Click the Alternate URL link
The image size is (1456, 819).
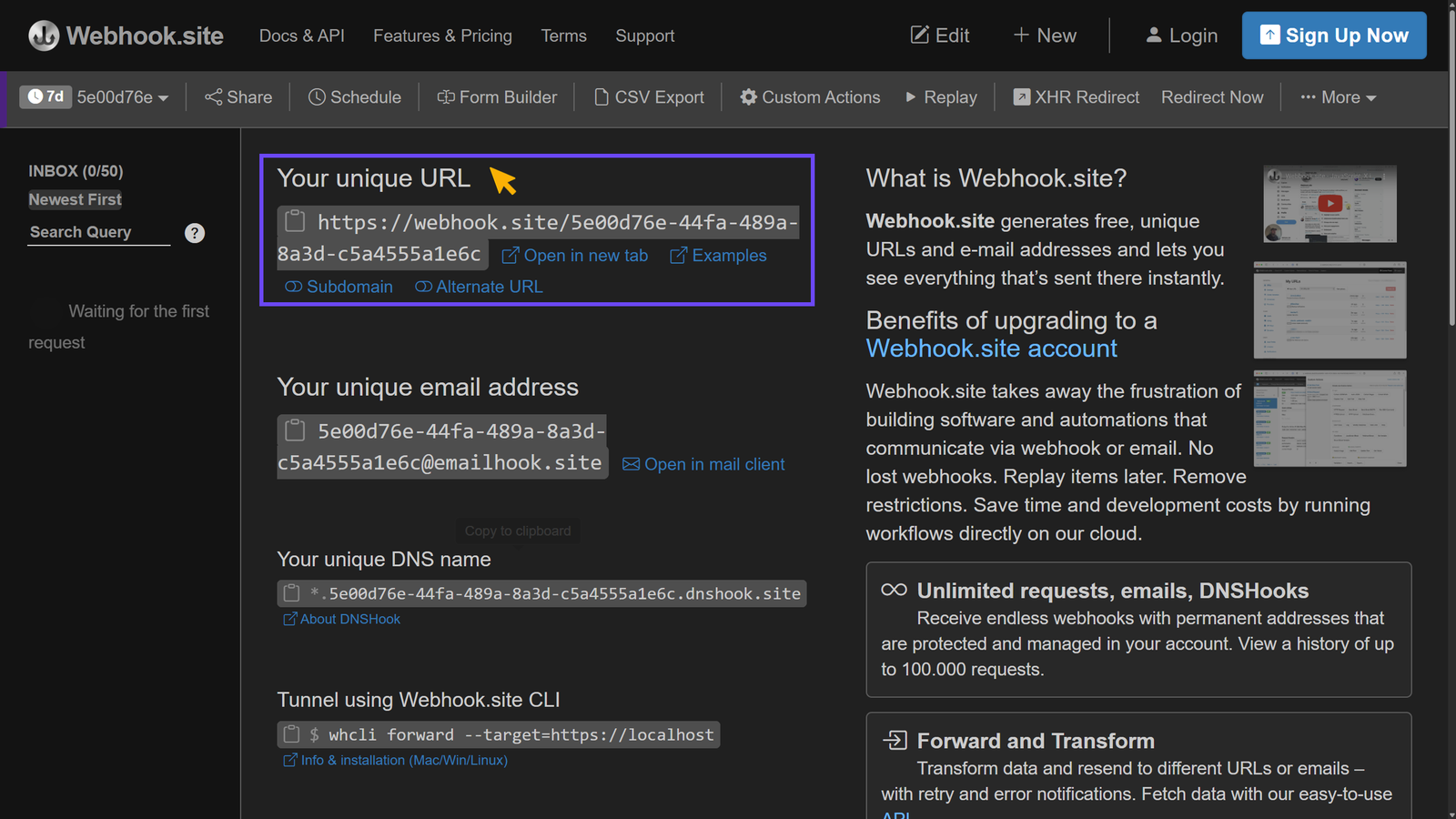[x=480, y=287]
